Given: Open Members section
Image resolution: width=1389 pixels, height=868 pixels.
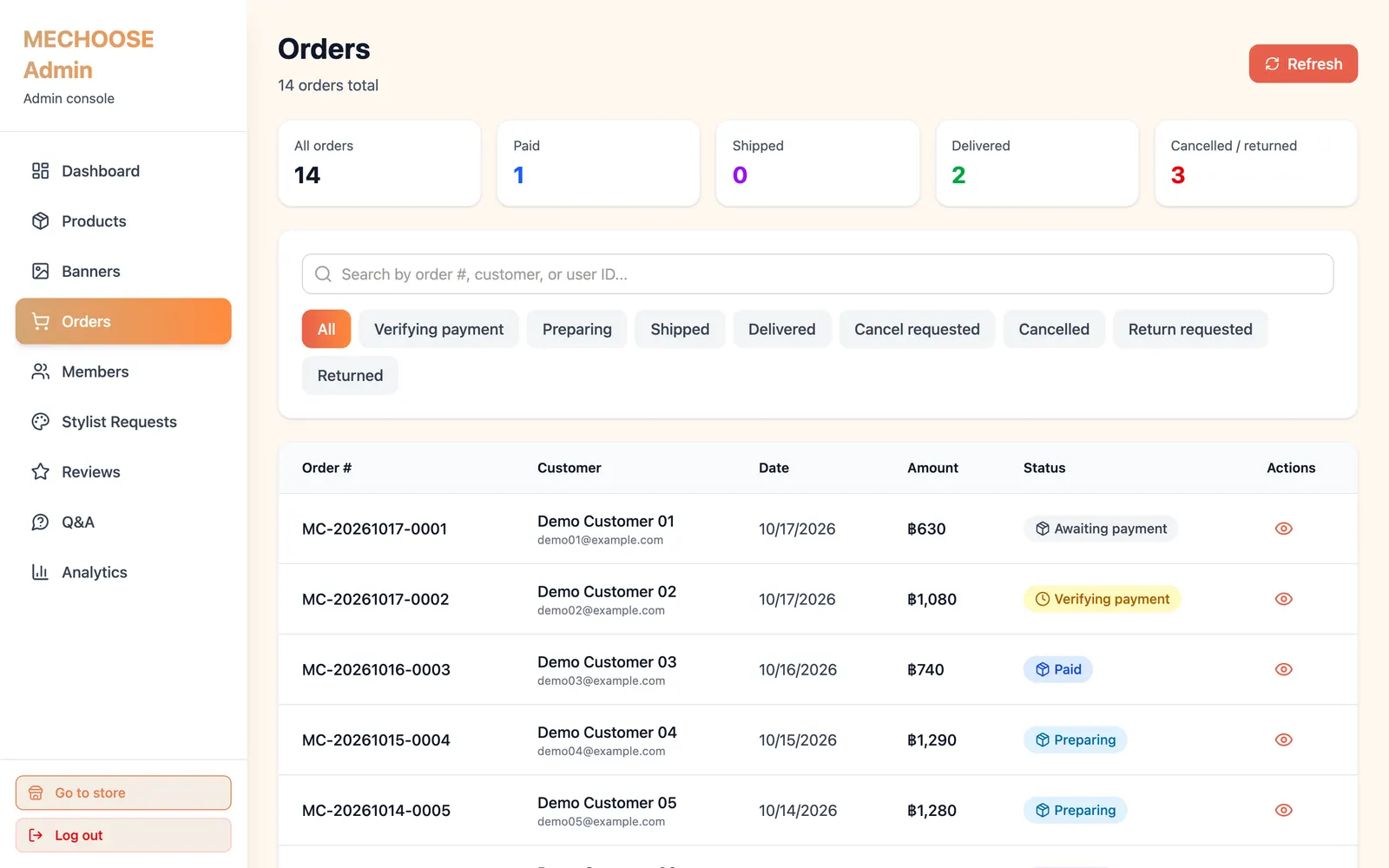Looking at the screenshot, I should click(x=123, y=372).
